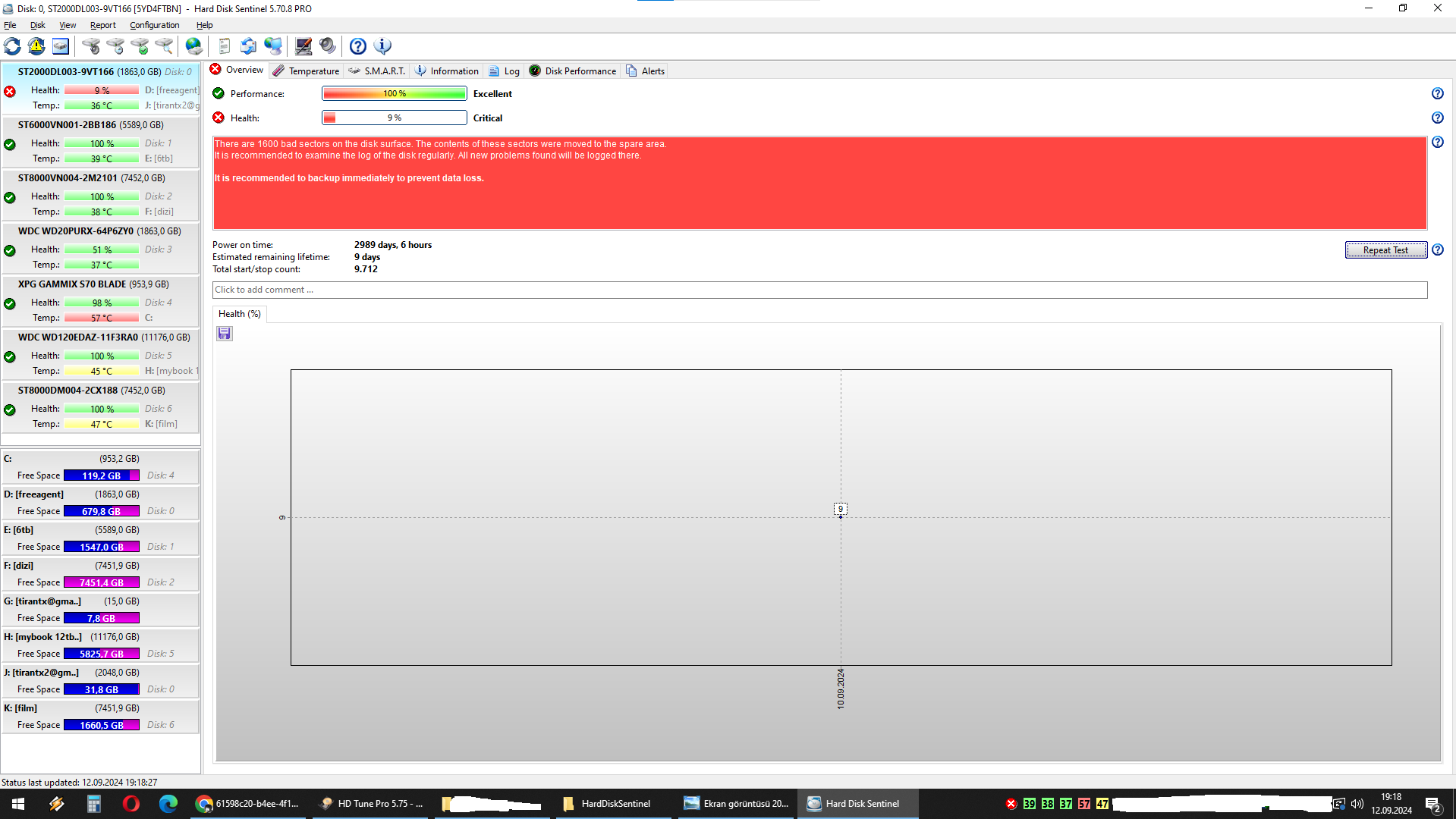Screen dimensions: 1456x819
Task: Open the Configuration menu
Action: click(x=155, y=25)
